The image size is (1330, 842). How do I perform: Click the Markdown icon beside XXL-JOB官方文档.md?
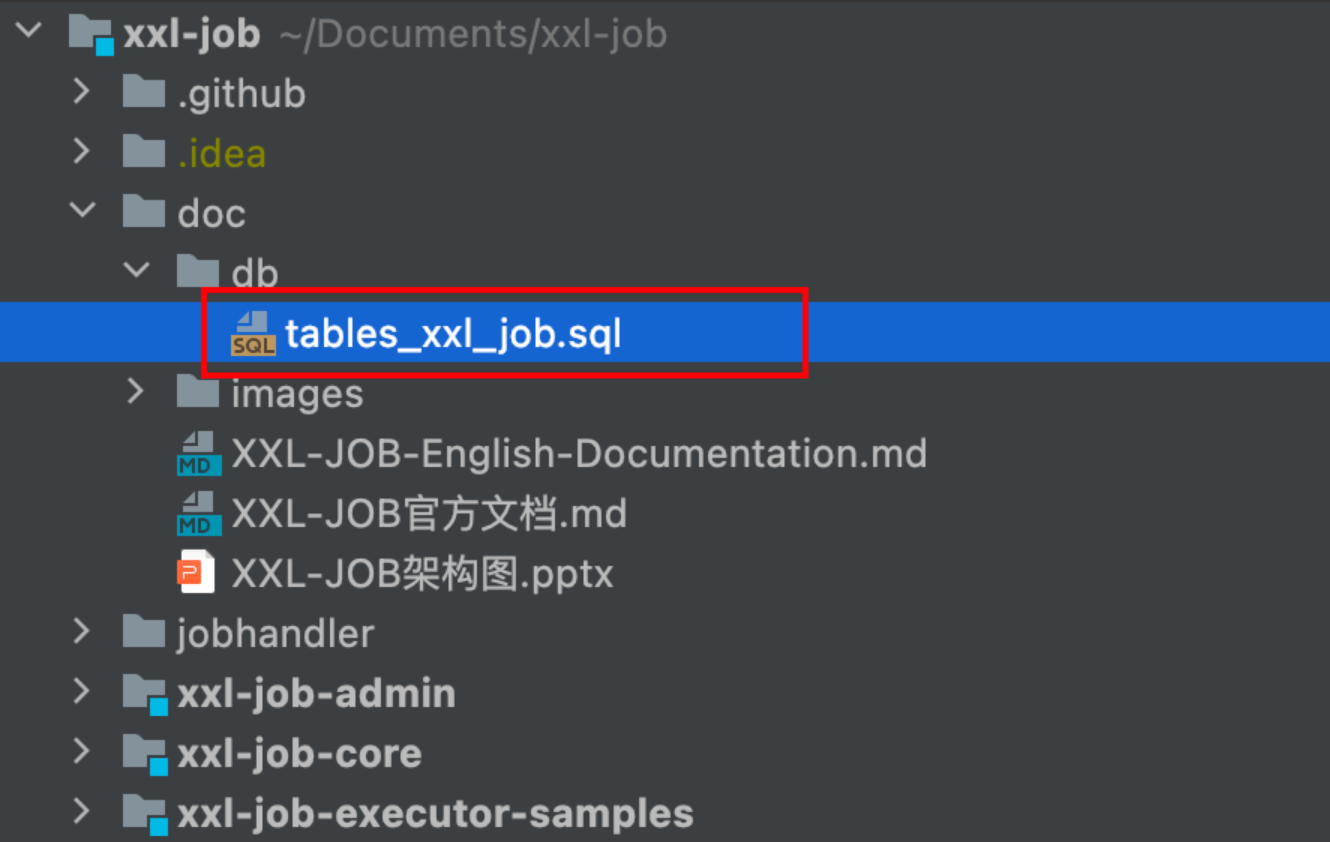point(199,514)
